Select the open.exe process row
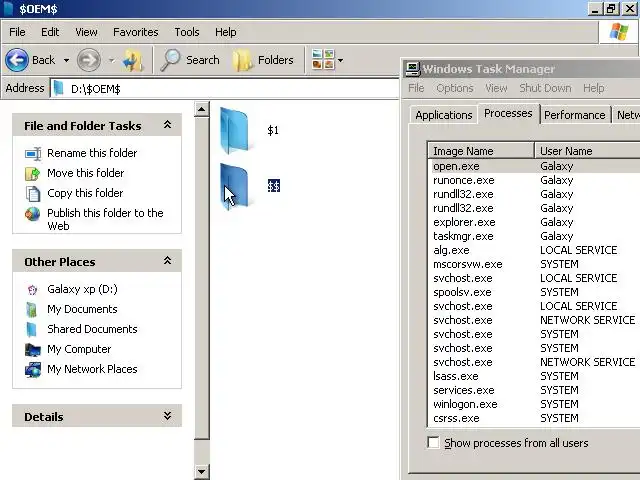 tap(534, 166)
